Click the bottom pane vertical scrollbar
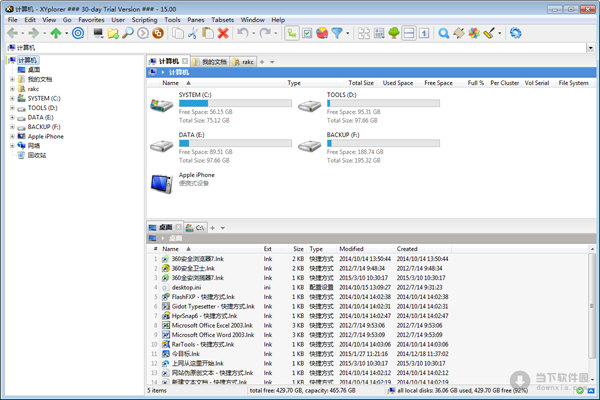The image size is (600, 400). (592, 314)
